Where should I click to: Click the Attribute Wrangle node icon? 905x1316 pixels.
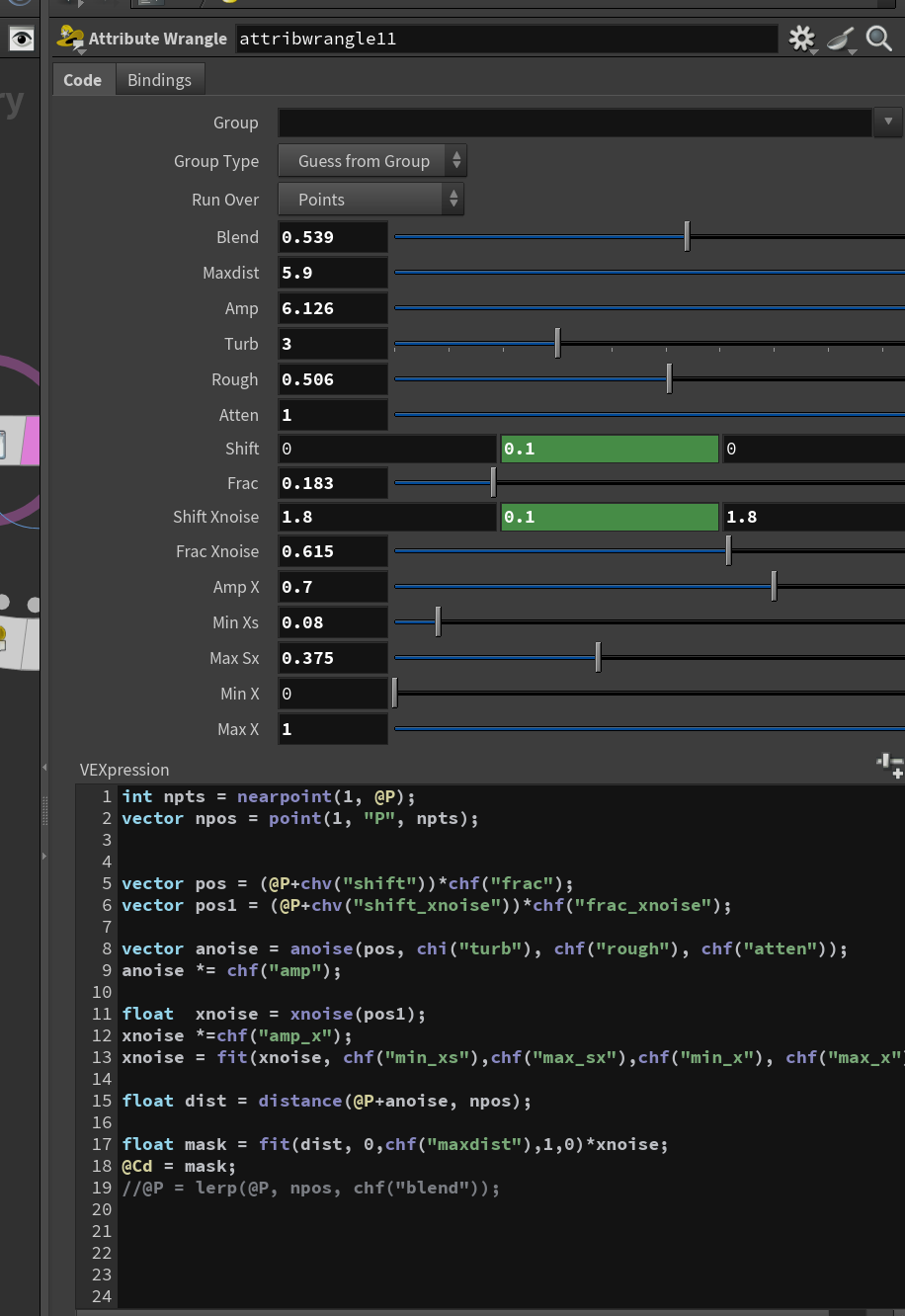(71, 39)
